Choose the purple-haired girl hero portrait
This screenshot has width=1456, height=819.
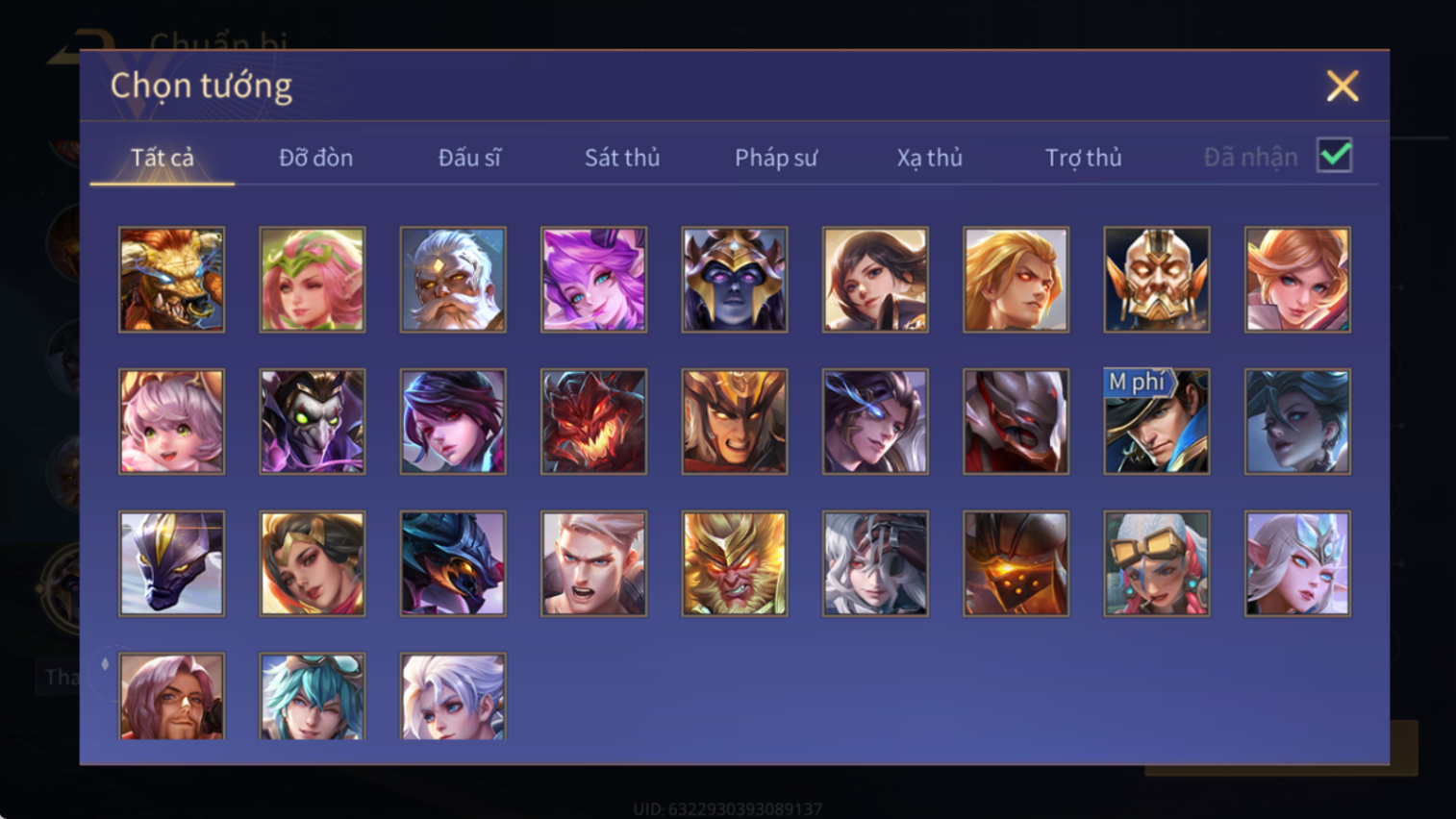(593, 280)
